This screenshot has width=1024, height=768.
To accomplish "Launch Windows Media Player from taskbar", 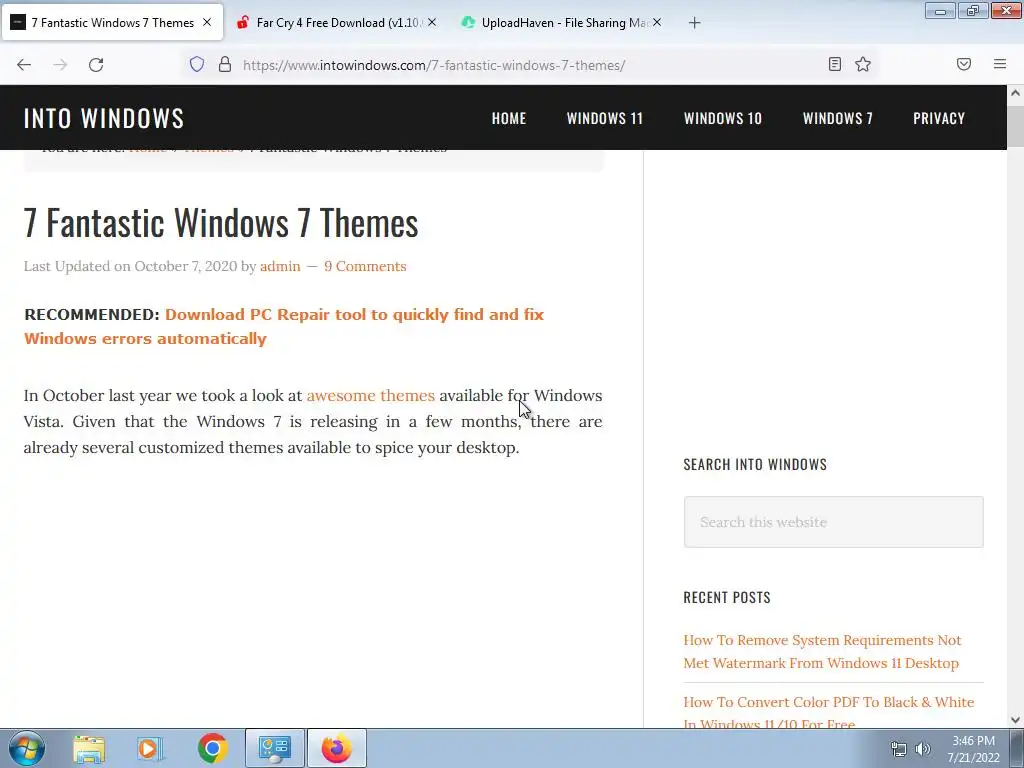I will tap(150, 748).
